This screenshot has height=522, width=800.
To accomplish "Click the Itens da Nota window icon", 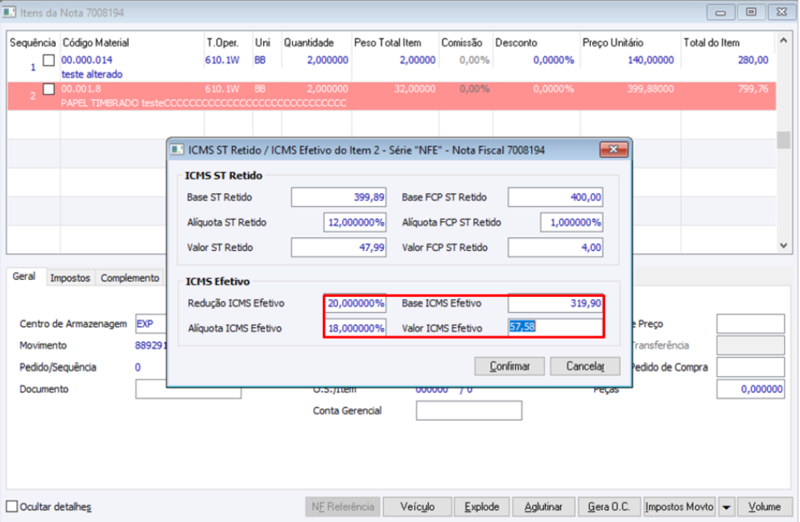I will click(x=9, y=12).
